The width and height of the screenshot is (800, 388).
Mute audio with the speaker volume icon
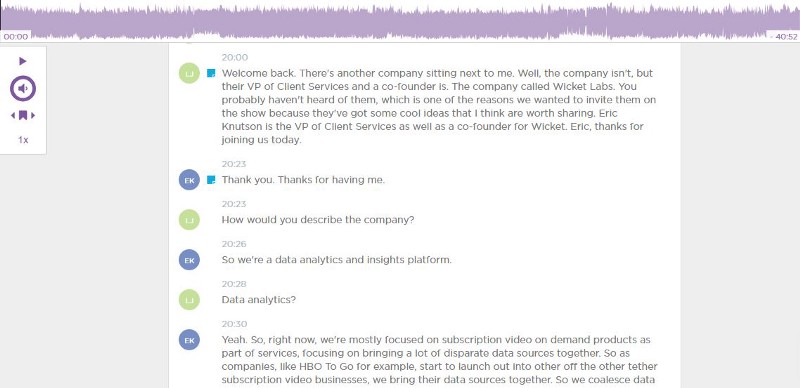pyautogui.click(x=23, y=88)
